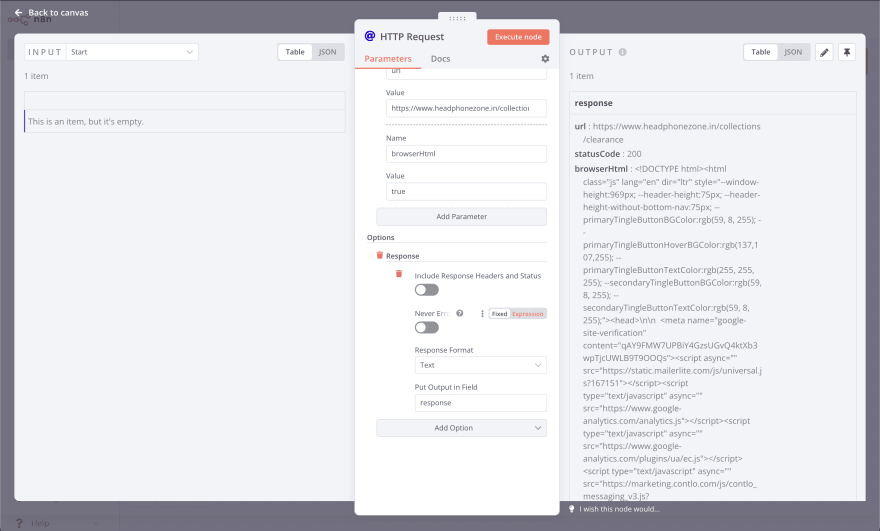Open the Never Error options dots menu
Image resolution: width=880 pixels, height=531 pixels.
(482, 314)
